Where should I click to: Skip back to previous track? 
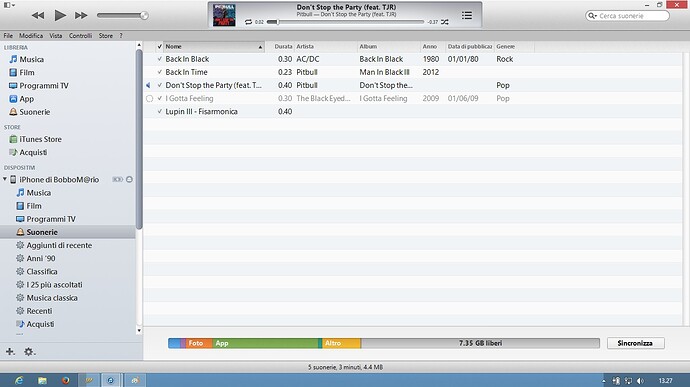click(38, 15)
